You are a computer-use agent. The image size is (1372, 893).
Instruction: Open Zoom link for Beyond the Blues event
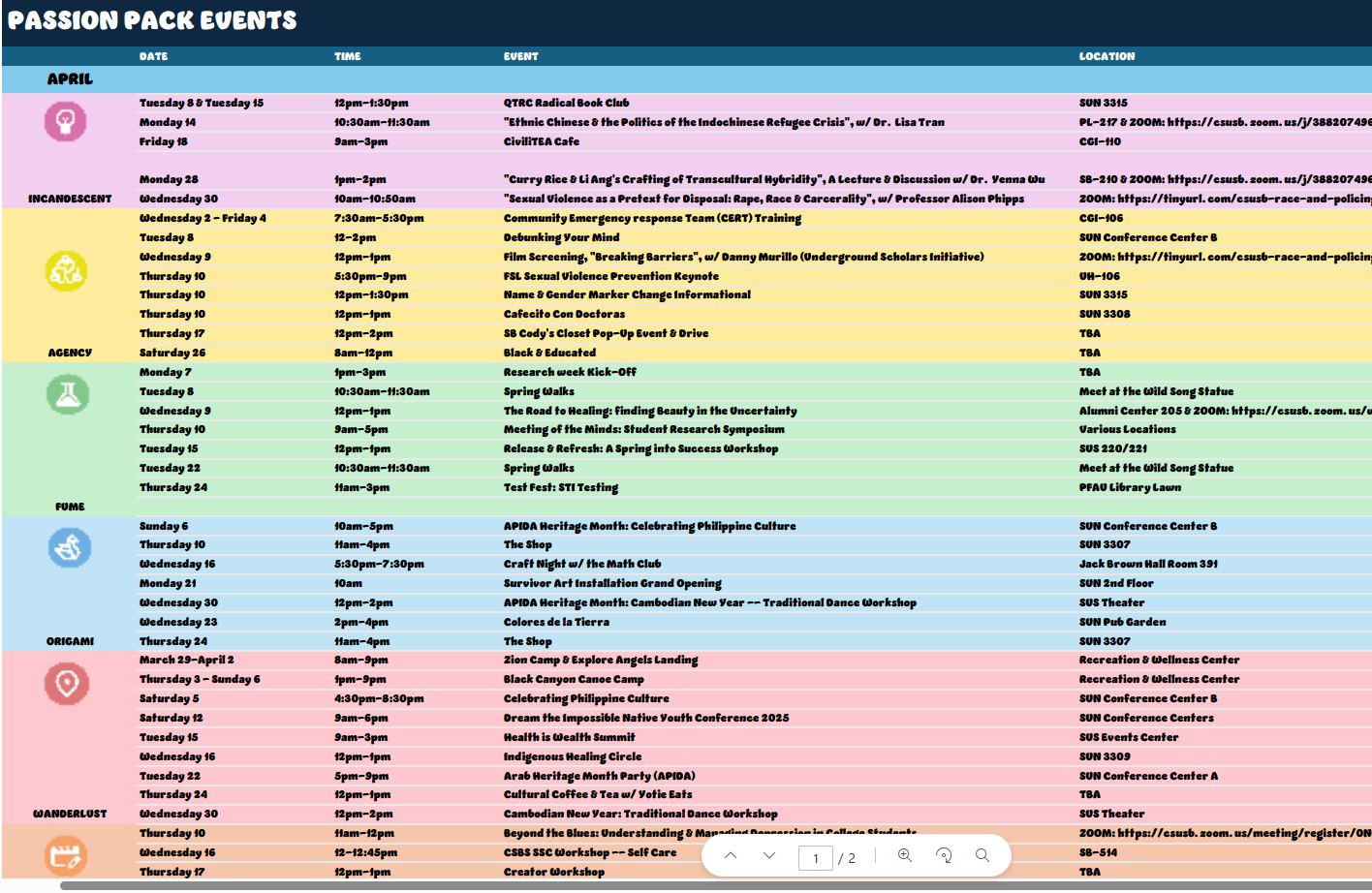click(x=1244, y=833)
